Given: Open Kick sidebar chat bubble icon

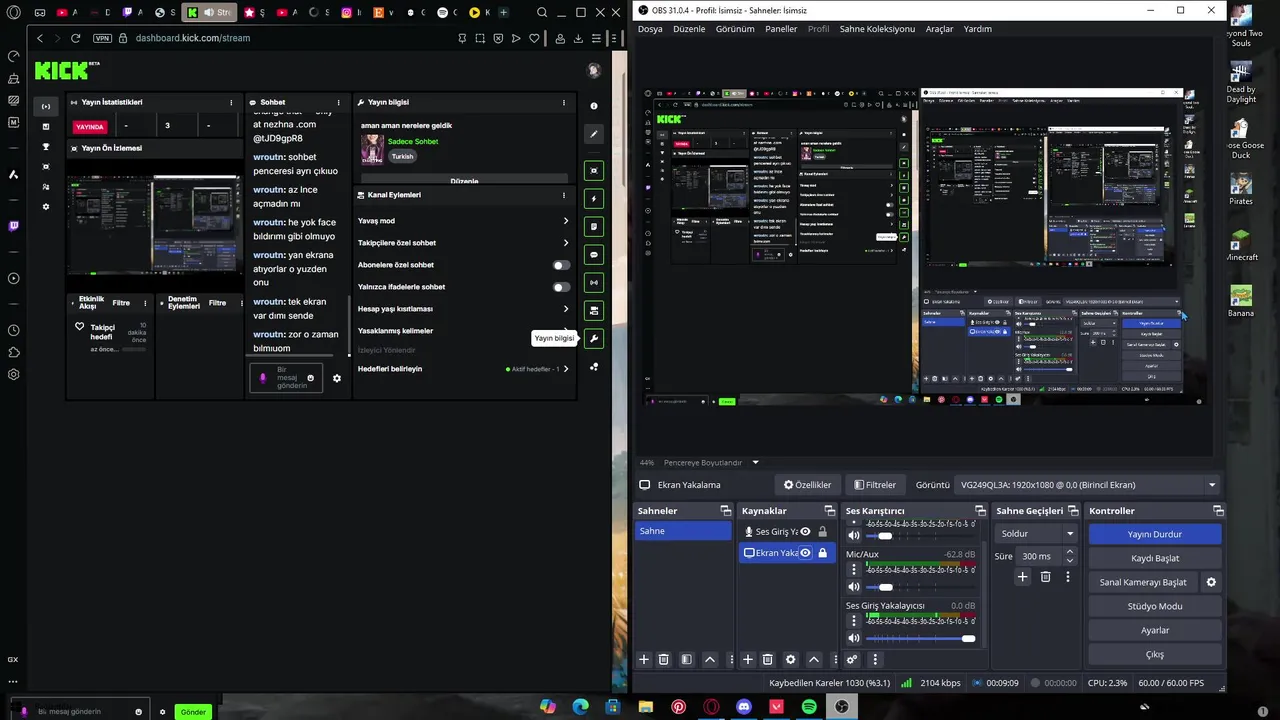Looking at the screenshot, I should click(x=594, y=254).
